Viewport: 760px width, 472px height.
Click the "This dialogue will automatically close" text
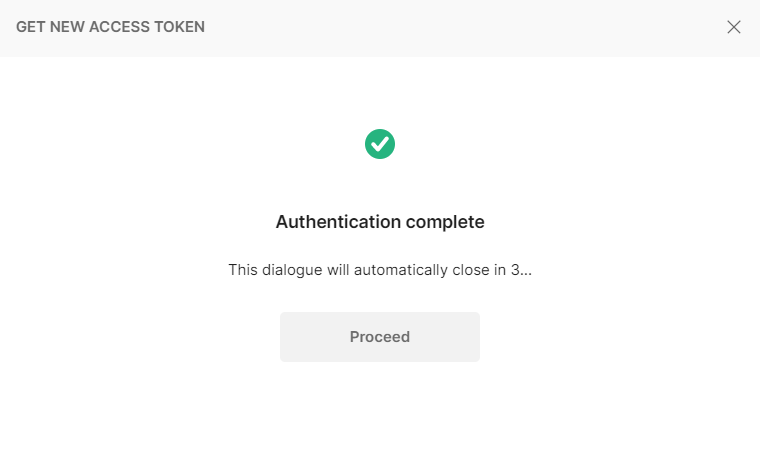coord(360,270)
